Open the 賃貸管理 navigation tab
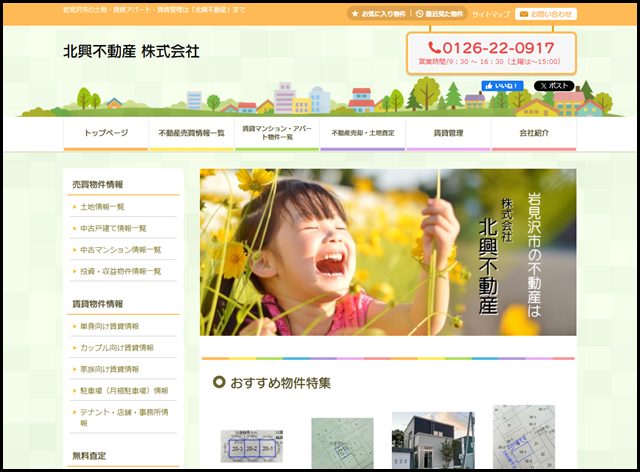 point(449,134)
